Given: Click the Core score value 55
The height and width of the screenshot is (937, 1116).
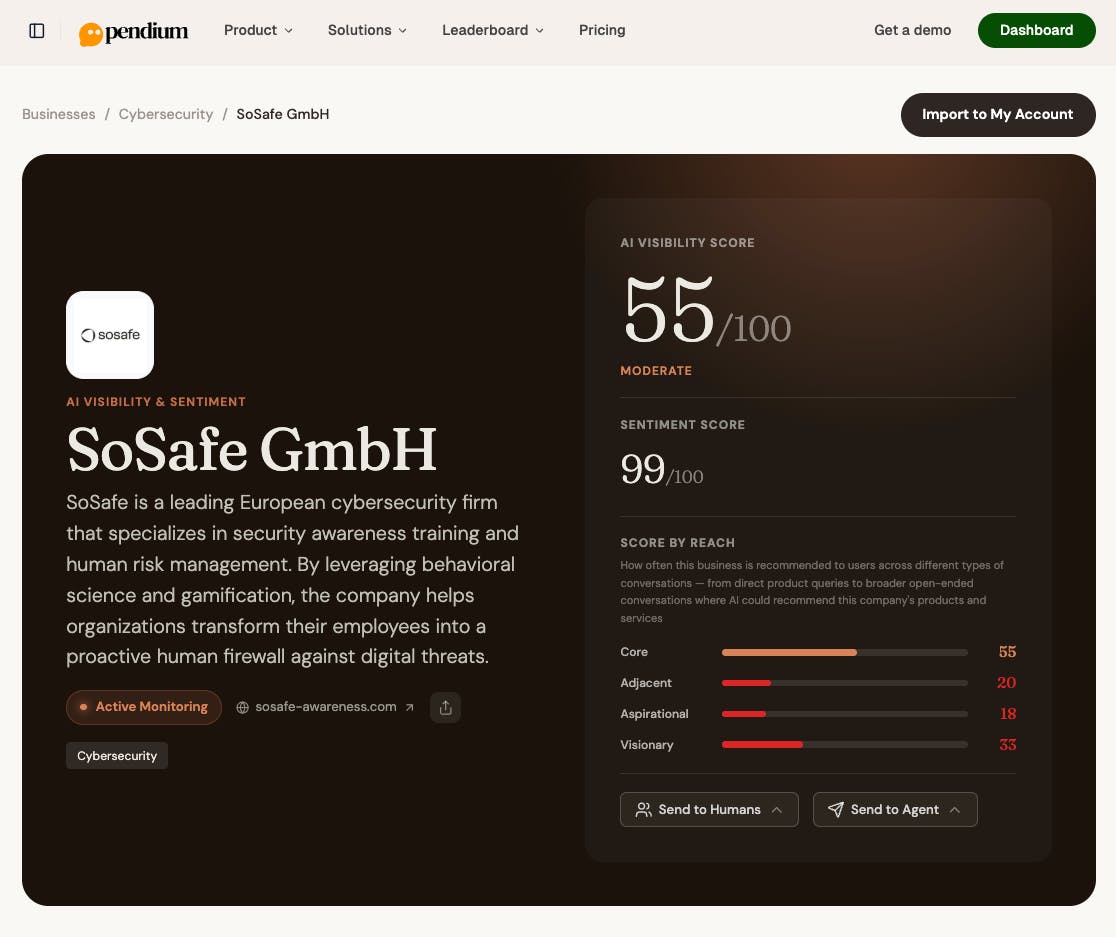Looking at the screenshot, I should click(1007, 652).
